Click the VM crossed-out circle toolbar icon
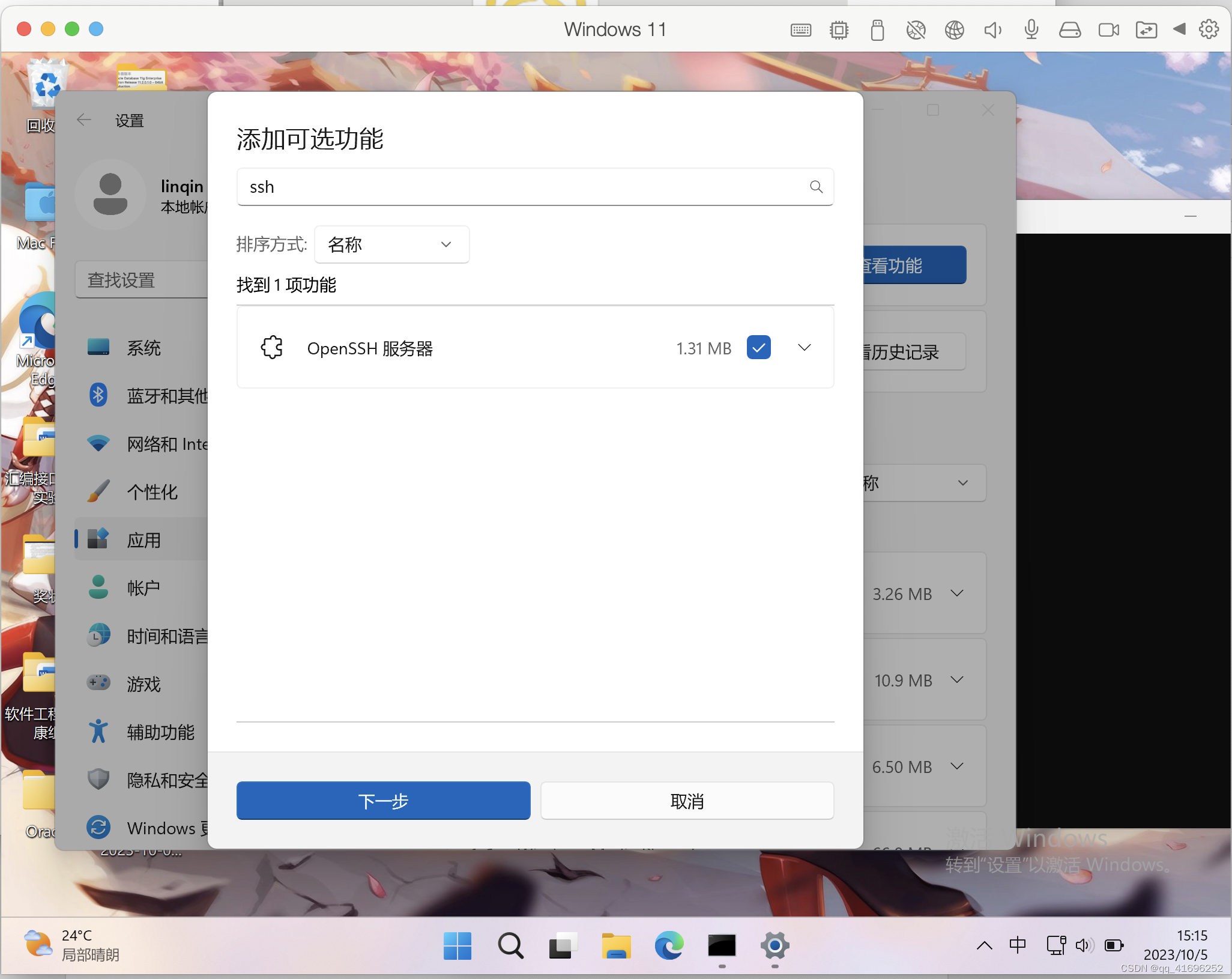 point(916,29)
